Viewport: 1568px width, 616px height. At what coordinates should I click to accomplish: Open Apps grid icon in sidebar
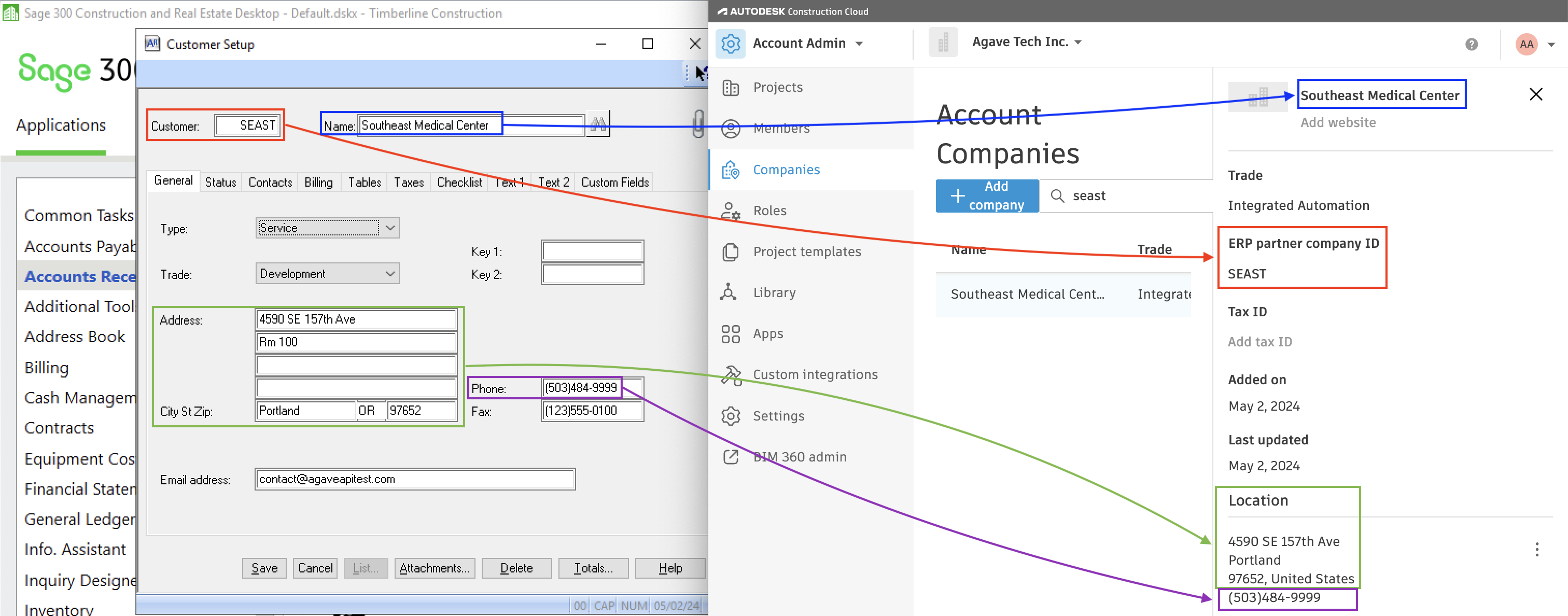731,334
